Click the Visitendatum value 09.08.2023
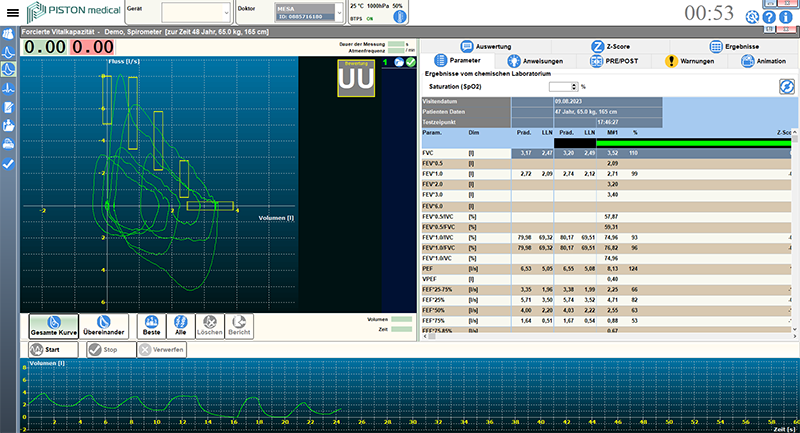This screenshot has width=800, height=433. tap(568, 101)
